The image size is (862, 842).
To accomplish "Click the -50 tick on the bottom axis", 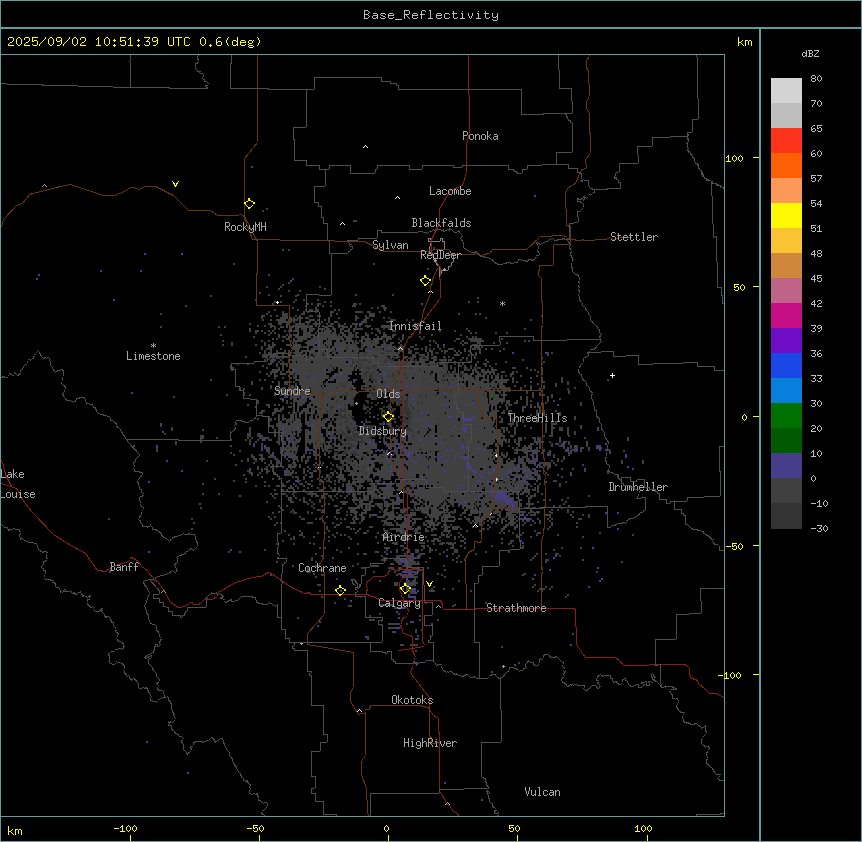I will coord(255,829).
